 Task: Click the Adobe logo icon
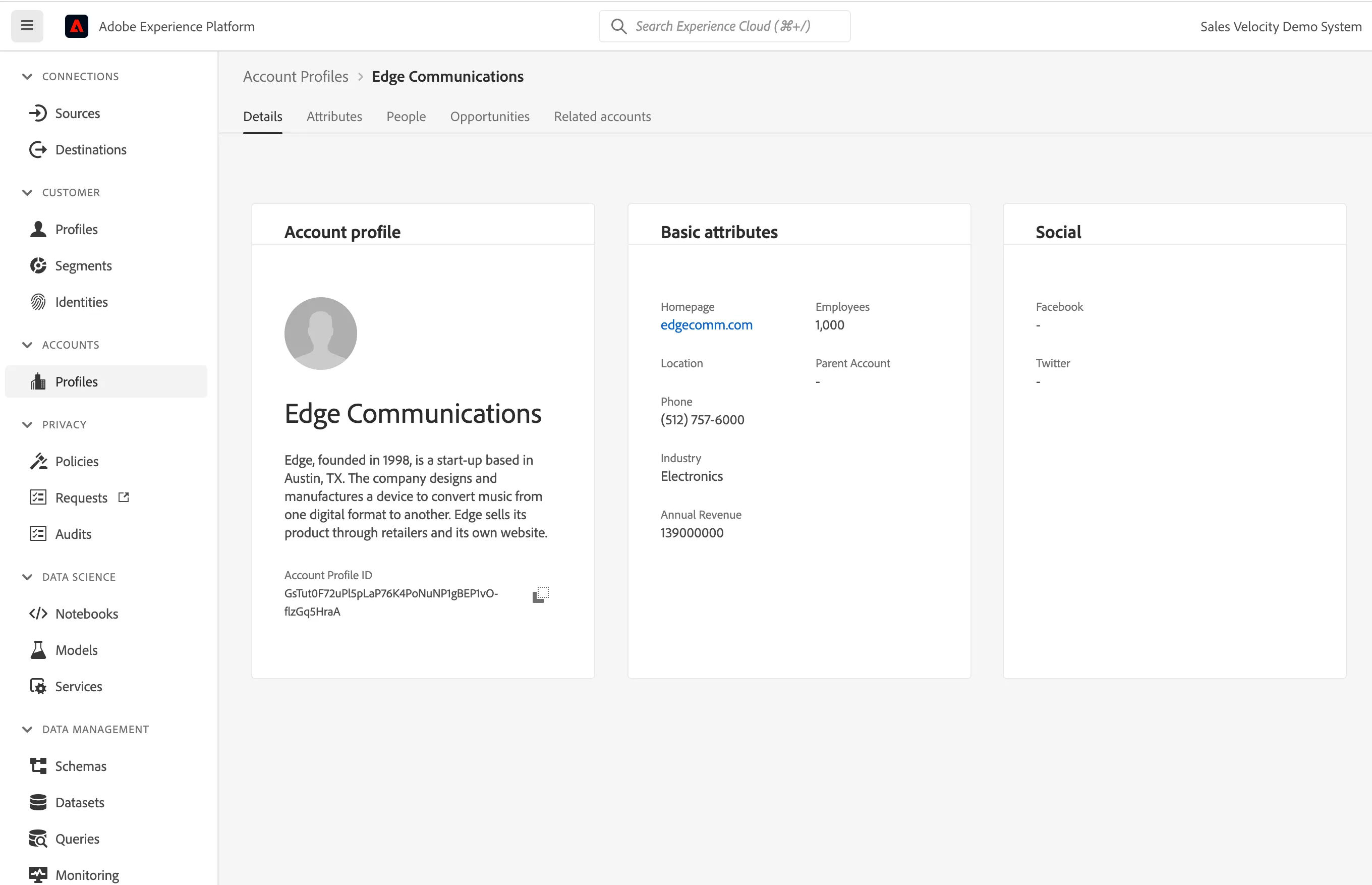pos(76,26)
